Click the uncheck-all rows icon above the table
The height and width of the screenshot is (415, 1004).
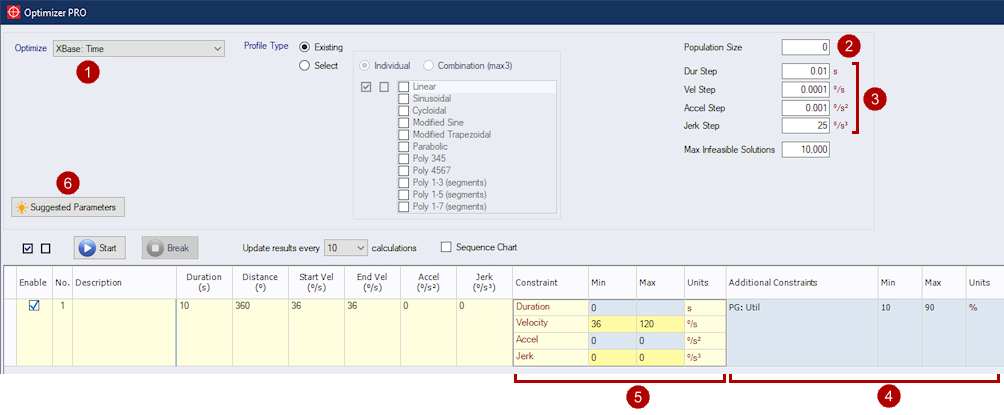click(x=45, y=247)
